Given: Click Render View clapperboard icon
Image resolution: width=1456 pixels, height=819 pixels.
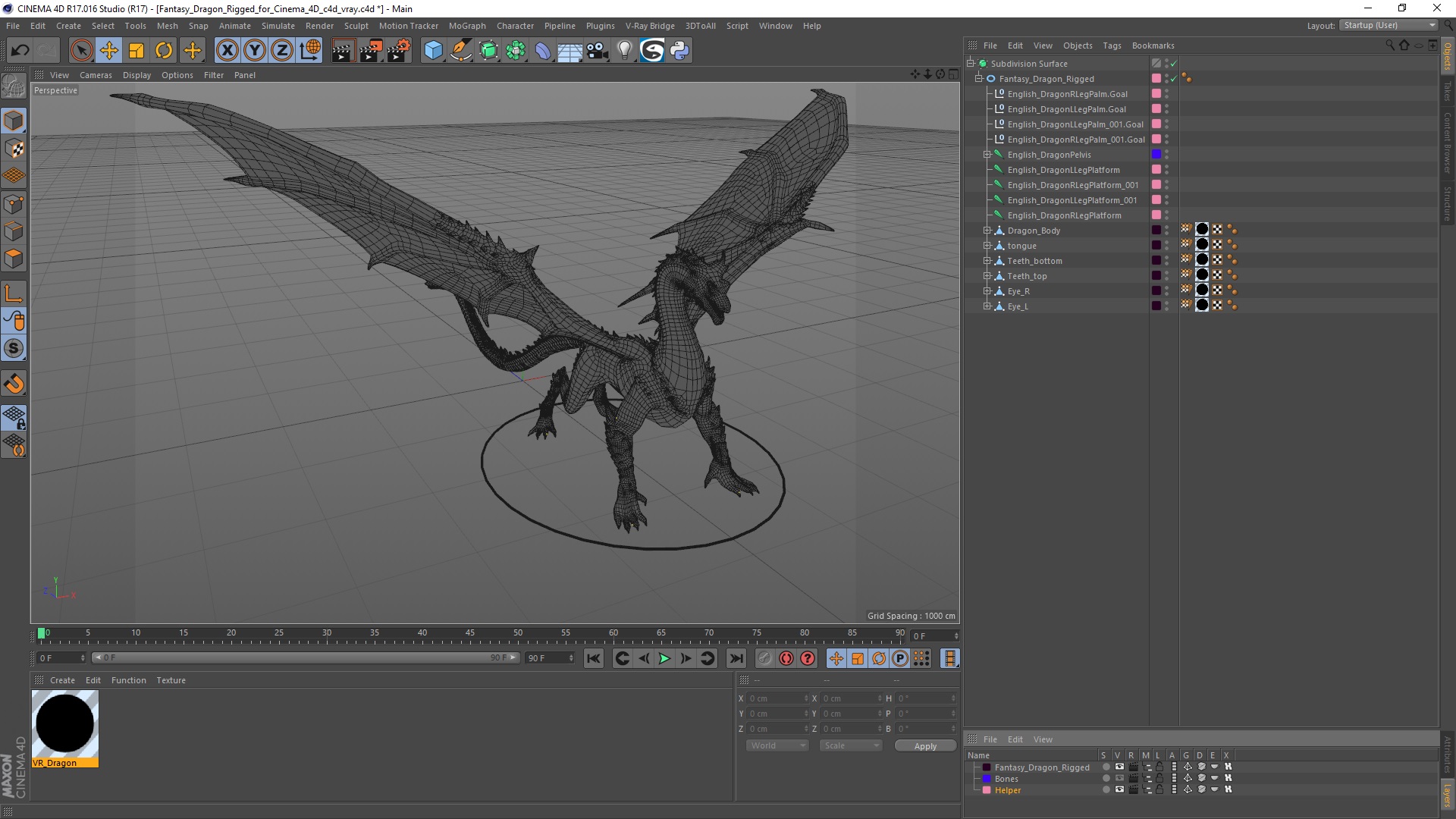Looking at the screenshot, I should 343,51.
